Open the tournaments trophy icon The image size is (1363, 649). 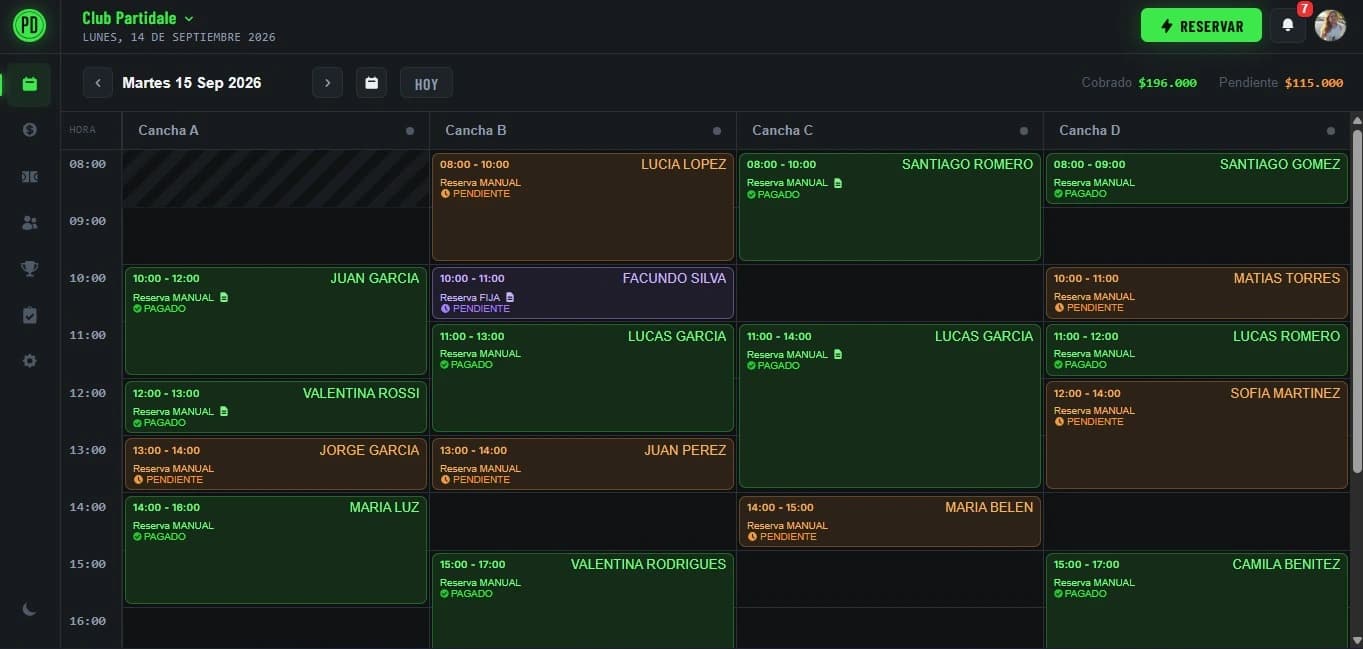(29, 268)
